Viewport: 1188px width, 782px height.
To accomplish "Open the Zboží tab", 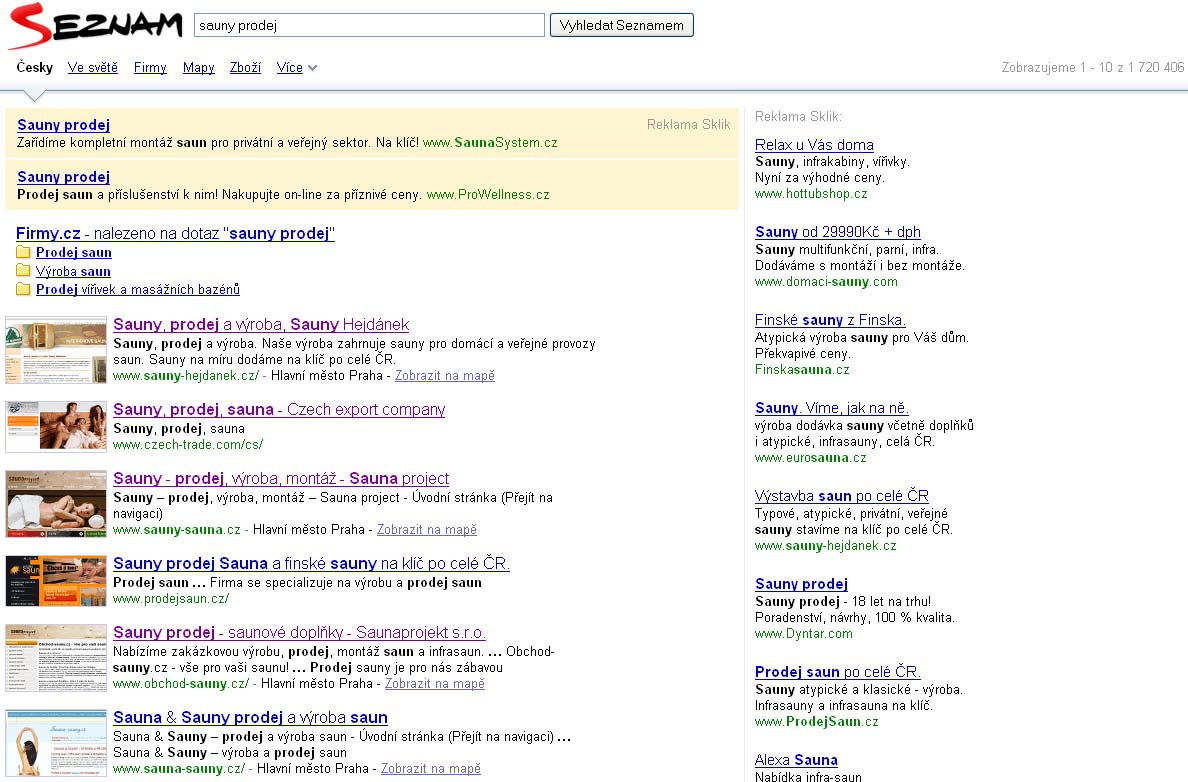I will point(245,67).
